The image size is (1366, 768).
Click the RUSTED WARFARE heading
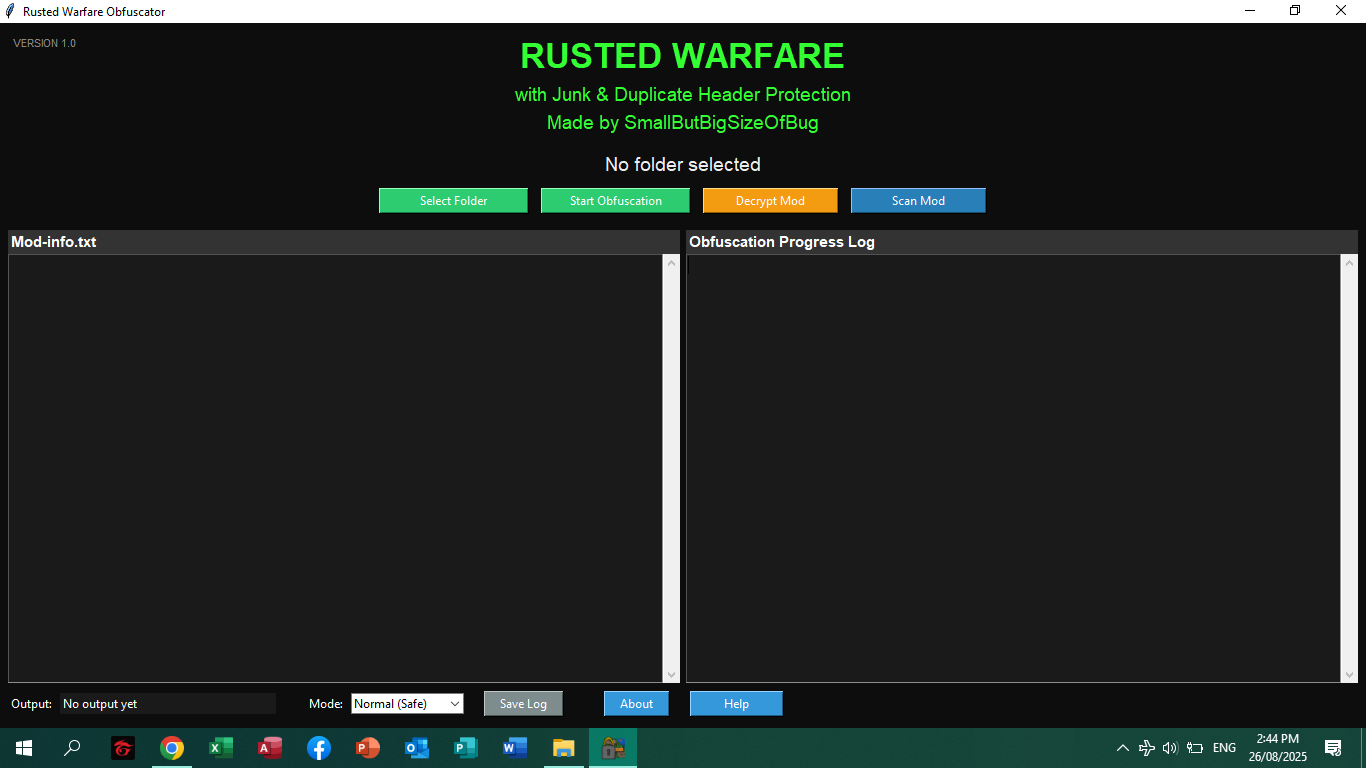pyautogui.click(x=682, y=56)
